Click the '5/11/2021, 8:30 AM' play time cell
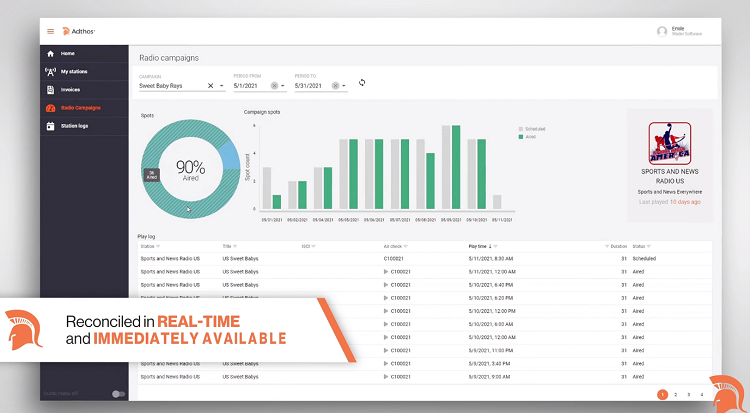This screenshot has width=750, height=413. pyautogui.click(x=491, y=258)
